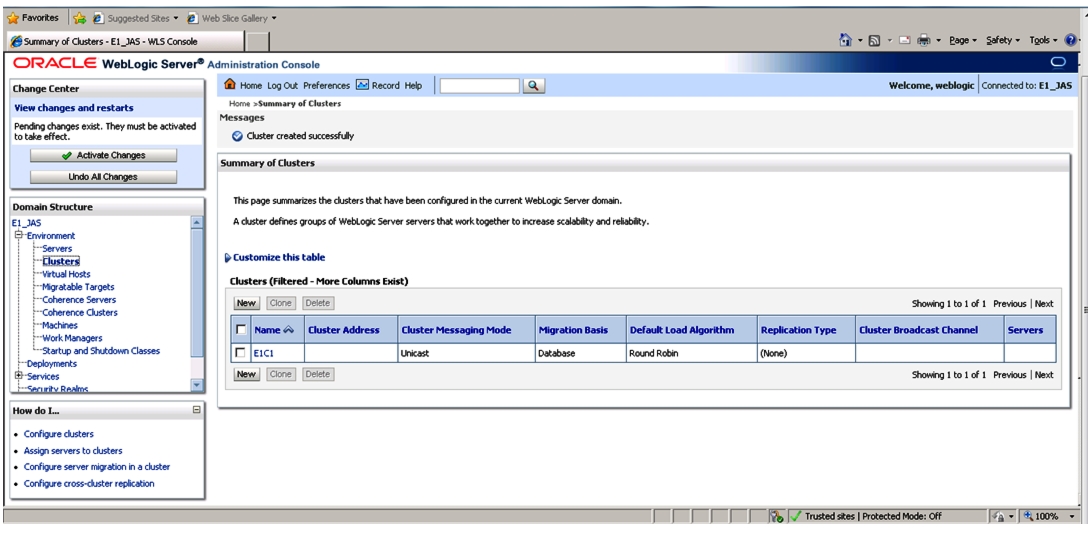
Task: Expand the Services tree node
Action: [19, 376]
